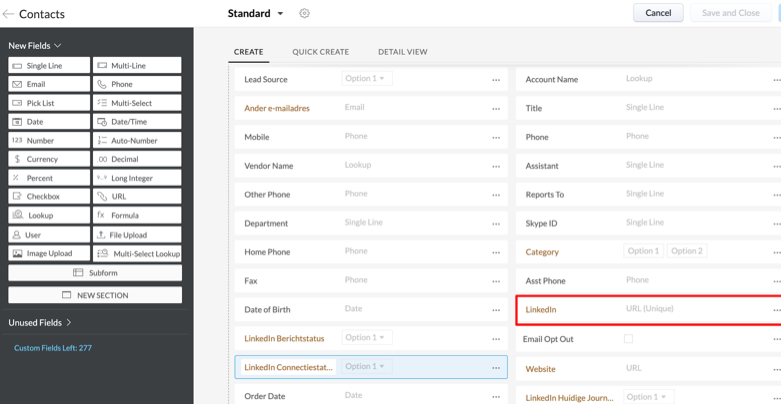Select the Asst Phone field label
This screenshot has height=404, width=781.
pyautogui.click(x=545, y=281)
